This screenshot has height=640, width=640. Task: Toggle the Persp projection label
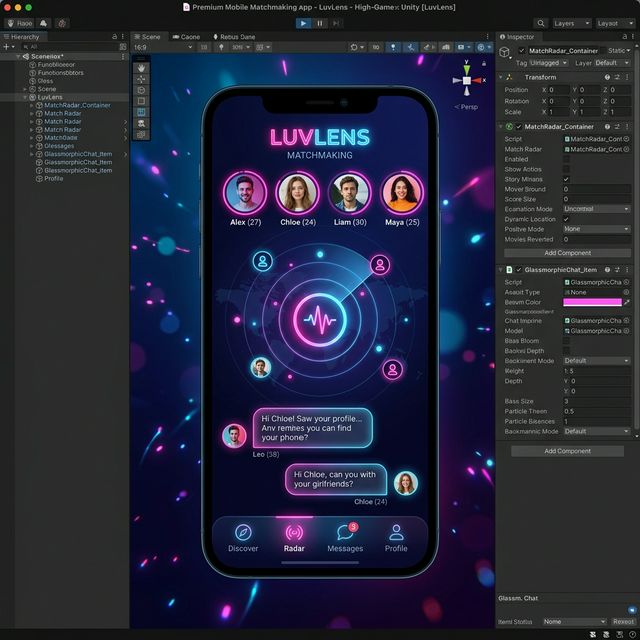click(x=466, y=107)
